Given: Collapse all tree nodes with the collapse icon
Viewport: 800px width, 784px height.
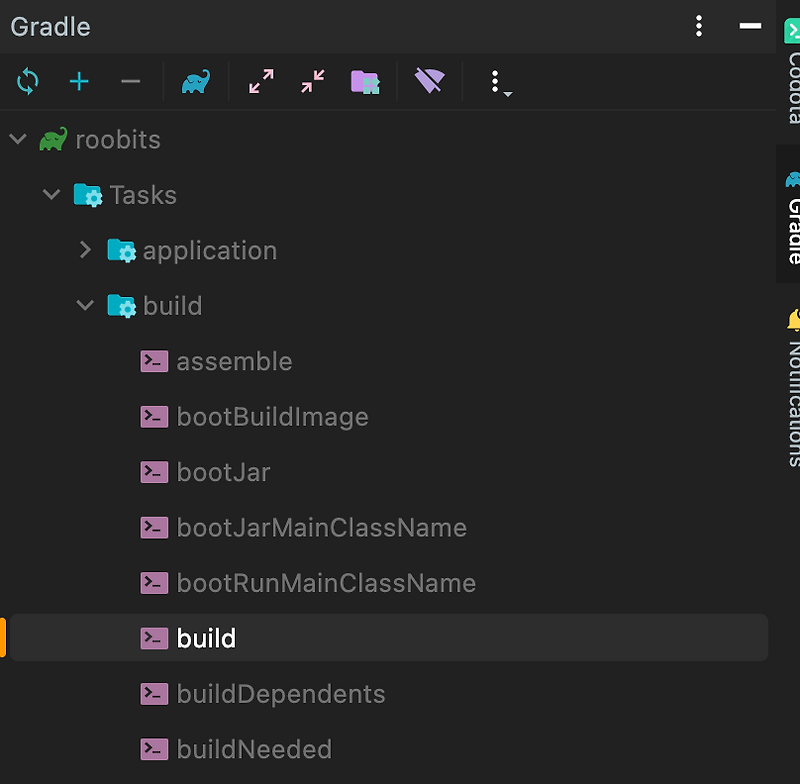Looking at the screenshot, I should [313, 81].
